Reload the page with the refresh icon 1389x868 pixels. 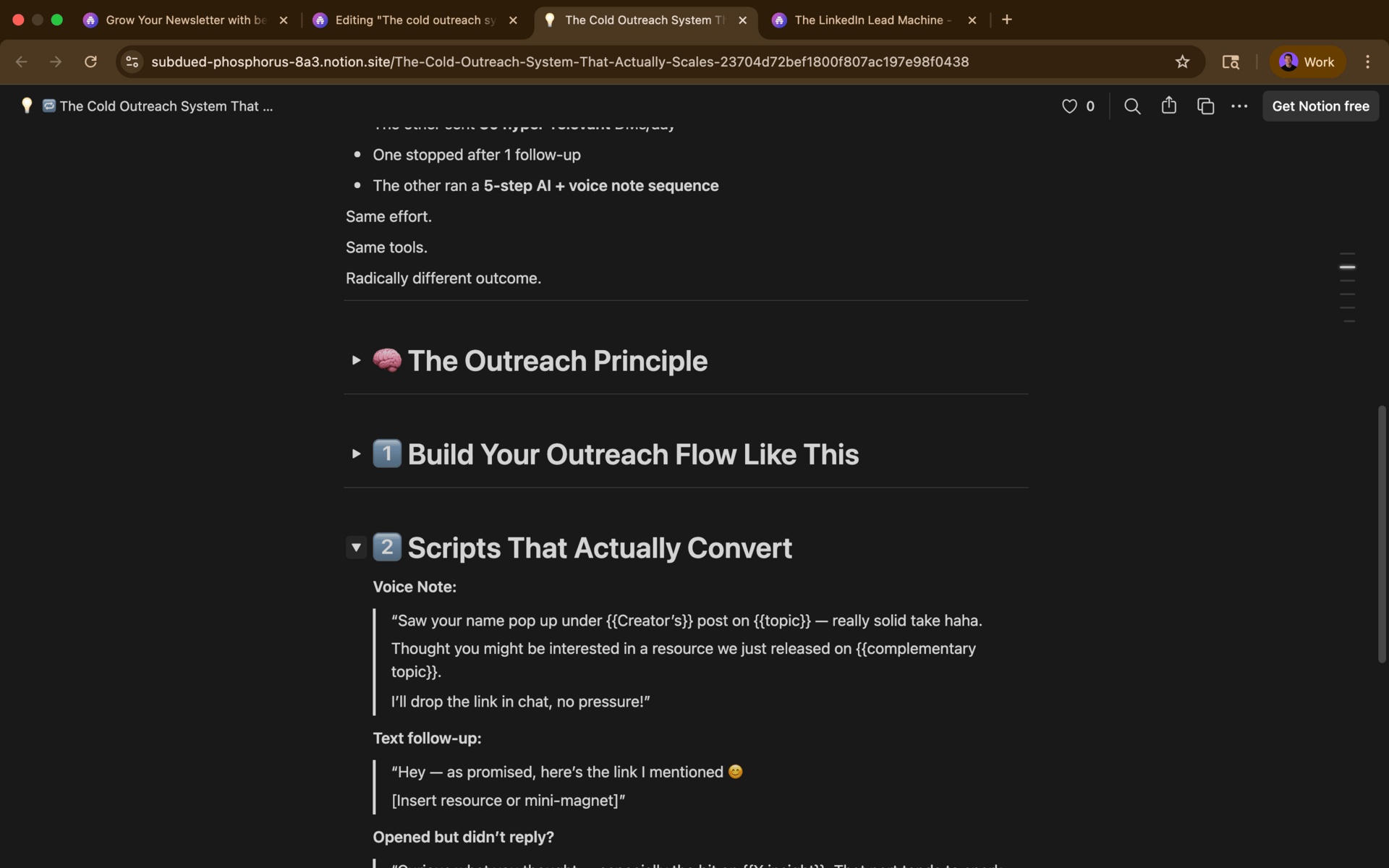(x=90, y=62)
